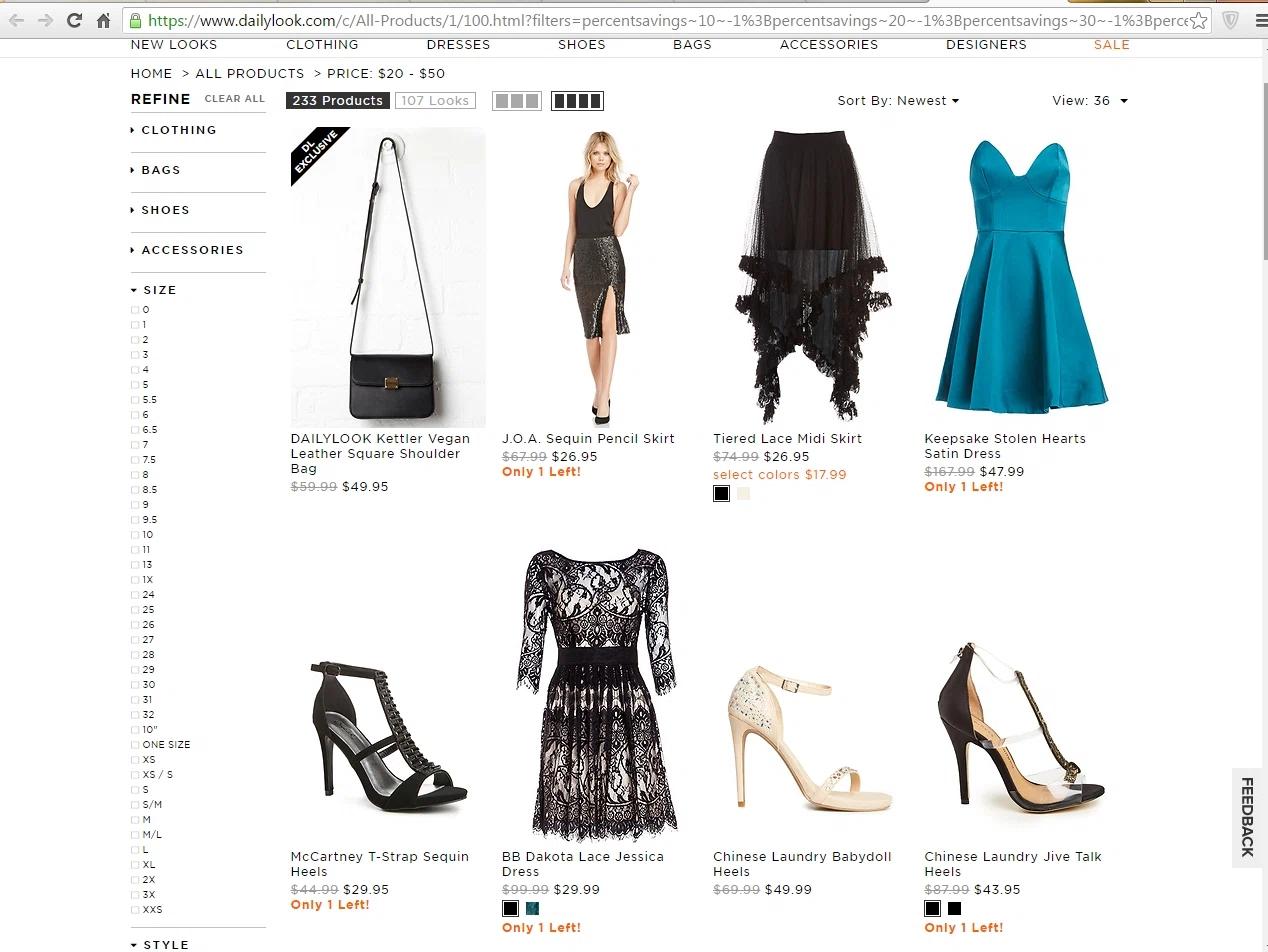Viewport: 1268px width, 952px height.
Task: Check the S/M size filter
Action: 135,805
